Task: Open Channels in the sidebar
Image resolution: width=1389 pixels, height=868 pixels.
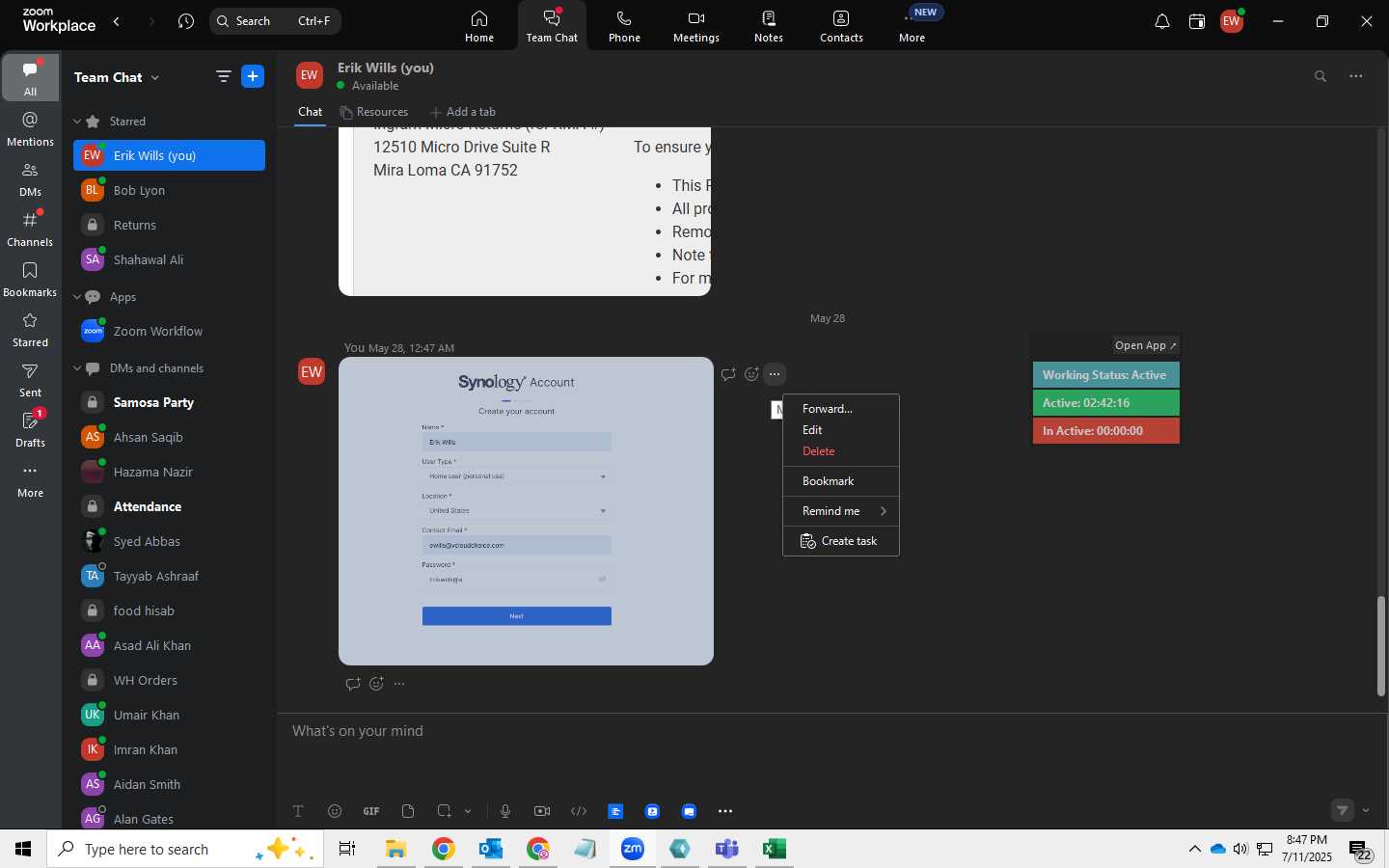Action: pos(31,229)
